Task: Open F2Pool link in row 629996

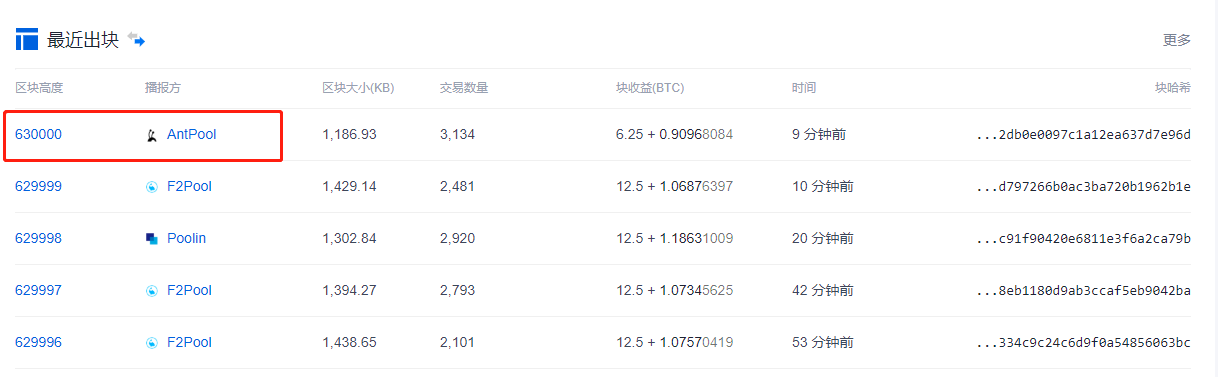Action: (x=190, y=342)
